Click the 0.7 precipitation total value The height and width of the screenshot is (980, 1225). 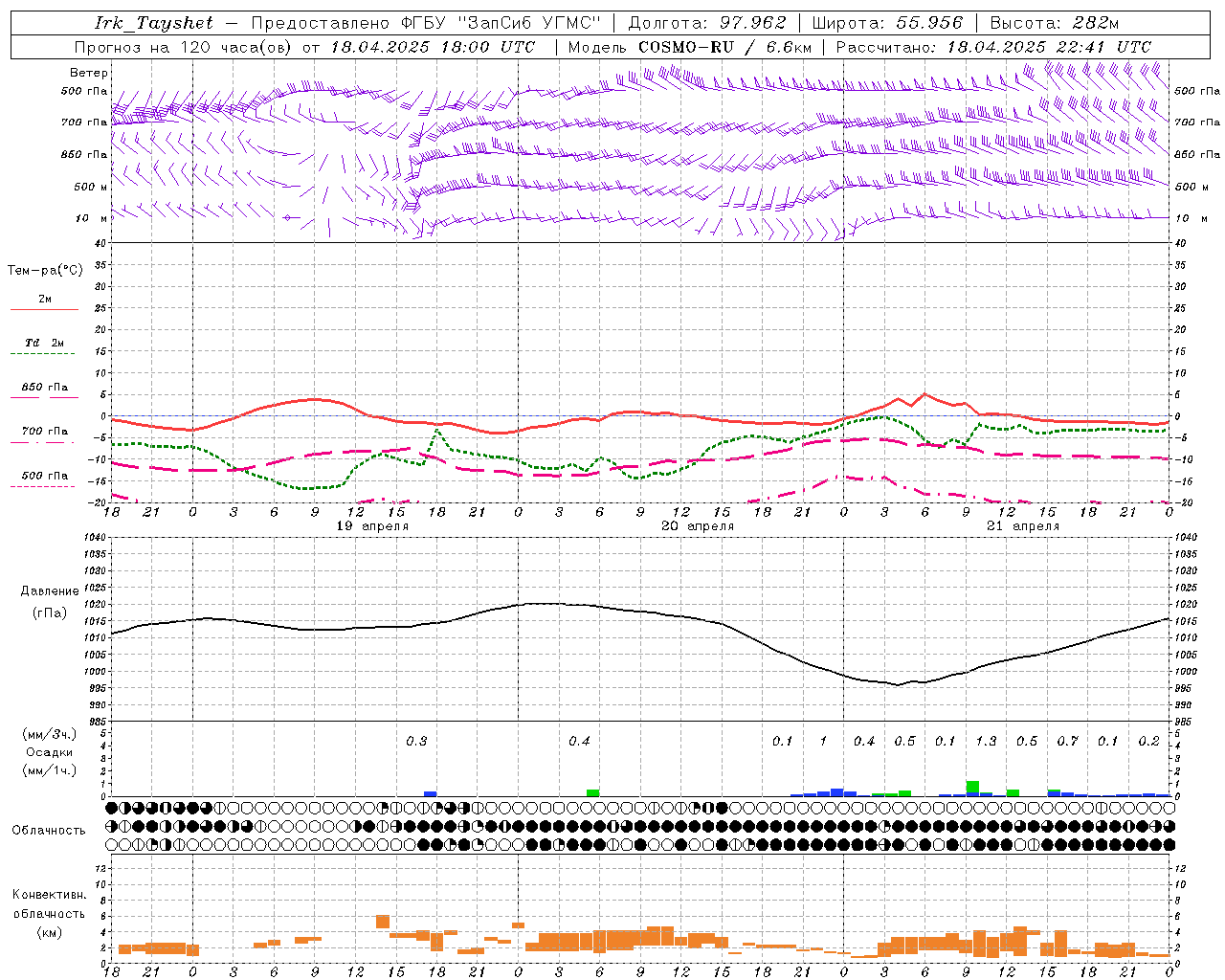coord(1067,742)
